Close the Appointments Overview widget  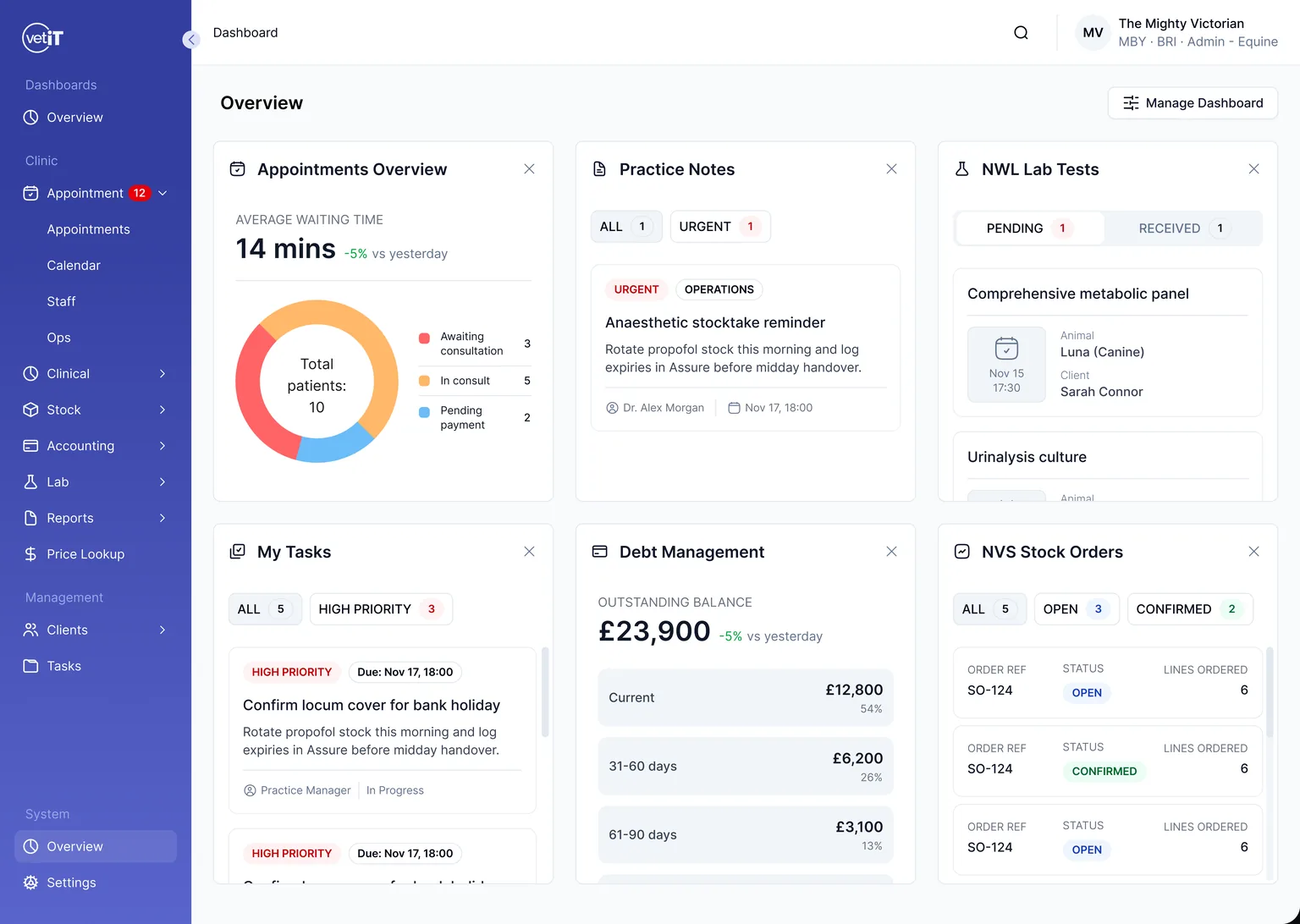tap(529, 169)
